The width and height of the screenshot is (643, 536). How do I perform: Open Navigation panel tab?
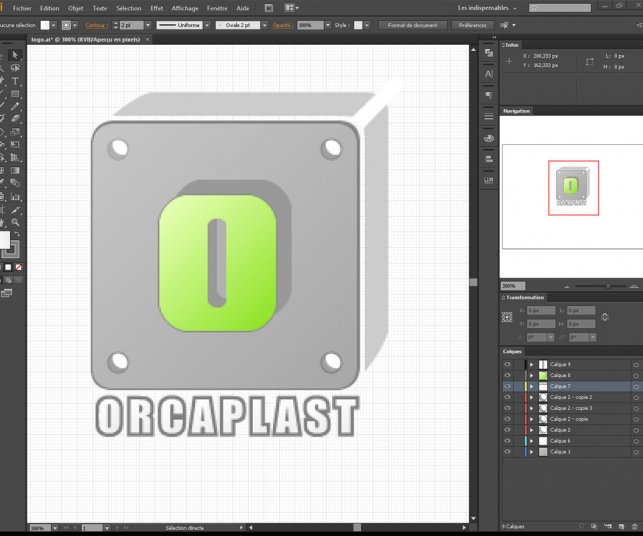coord(517,111)
